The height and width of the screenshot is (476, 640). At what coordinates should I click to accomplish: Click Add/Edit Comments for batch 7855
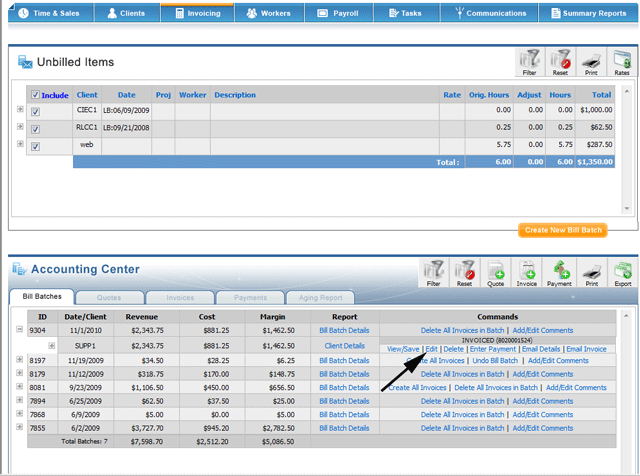pos(543,428)
